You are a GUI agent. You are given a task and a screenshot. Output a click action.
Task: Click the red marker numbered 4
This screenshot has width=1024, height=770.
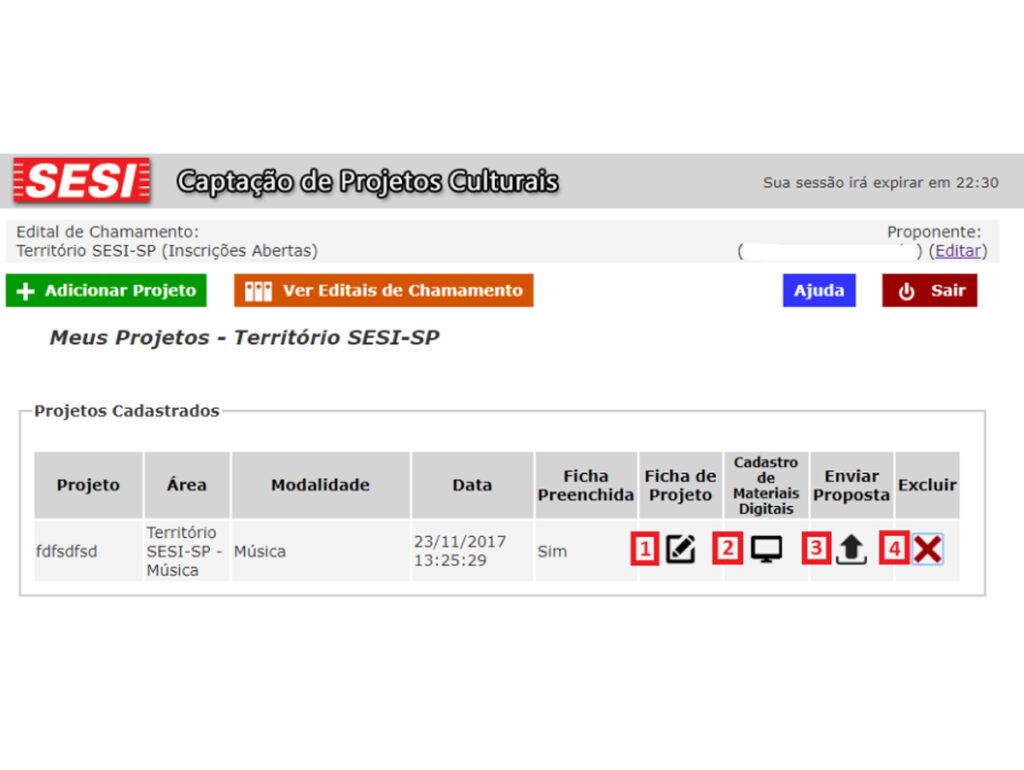coord(893,548)
